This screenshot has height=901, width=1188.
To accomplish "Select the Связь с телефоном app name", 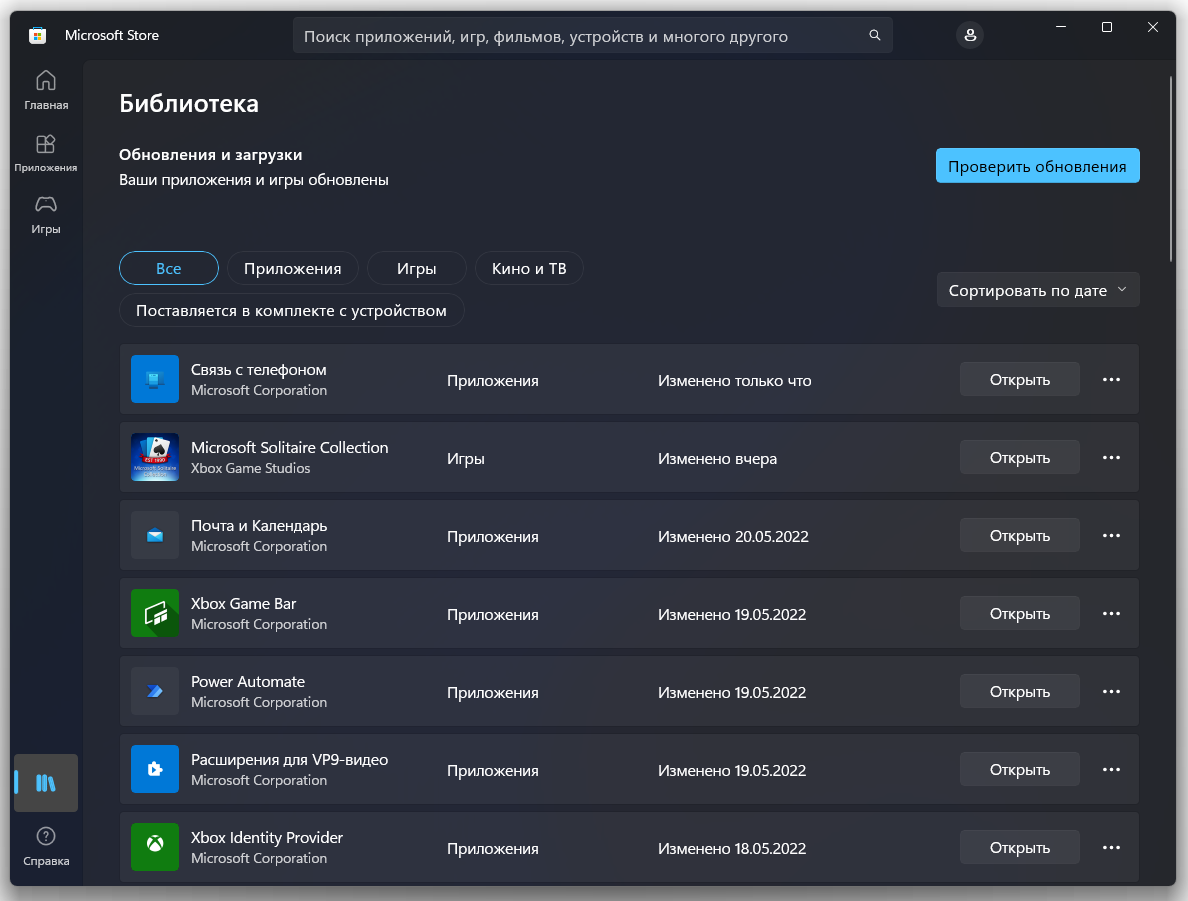I will tap(258, 370).
